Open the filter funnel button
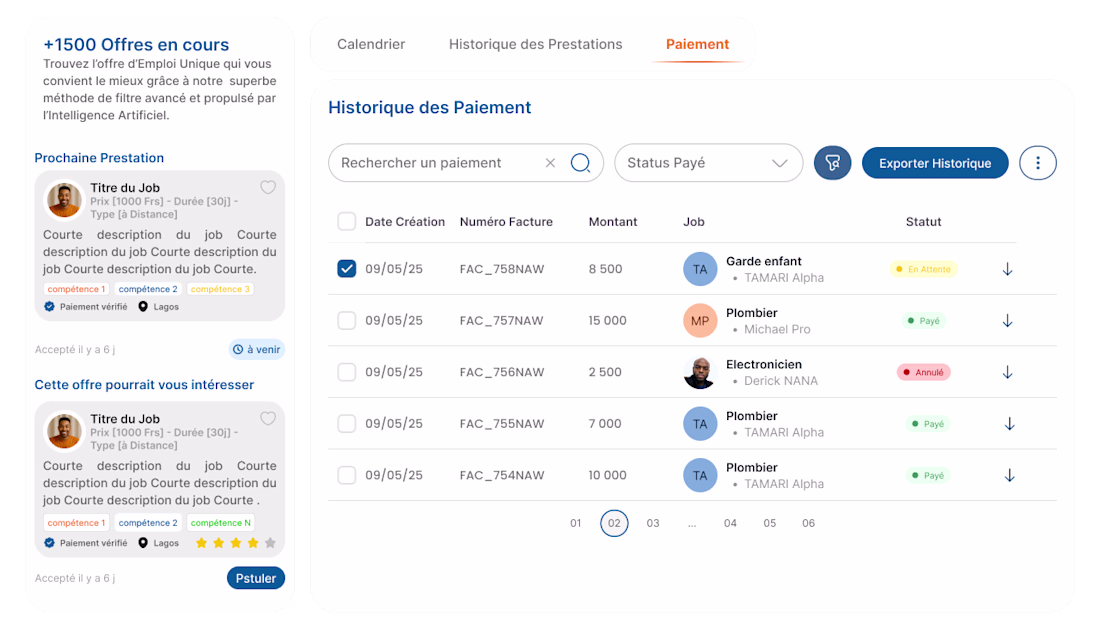The image size is (1100, 629). tap(832, 163)
